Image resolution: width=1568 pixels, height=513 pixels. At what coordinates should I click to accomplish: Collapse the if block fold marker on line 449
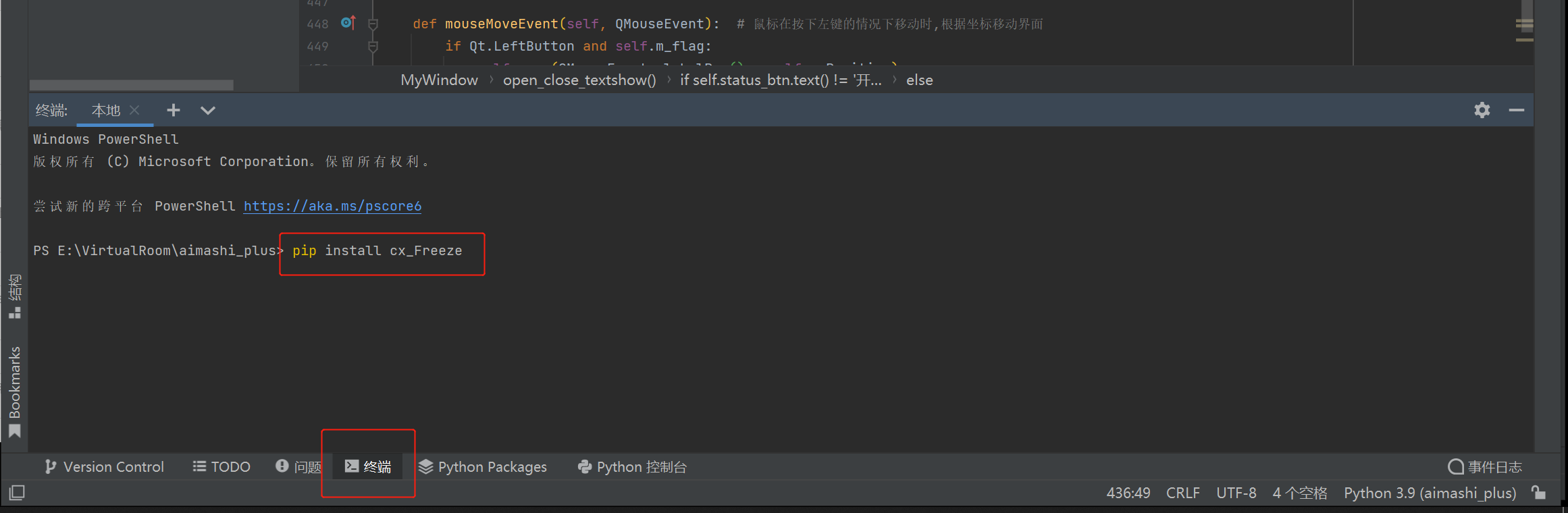tap(373, 47)
